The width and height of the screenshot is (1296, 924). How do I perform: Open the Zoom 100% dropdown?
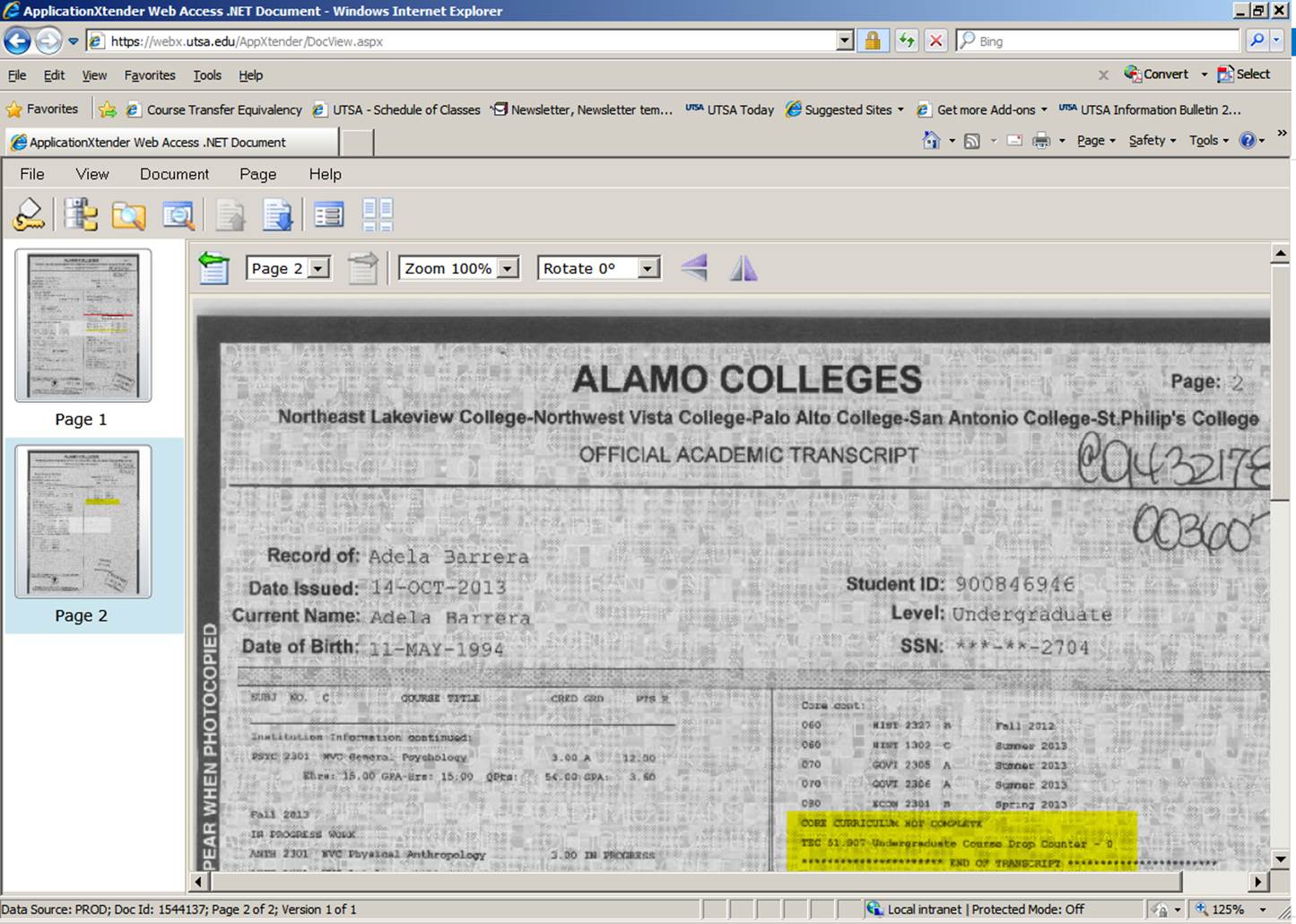[508, 268]
